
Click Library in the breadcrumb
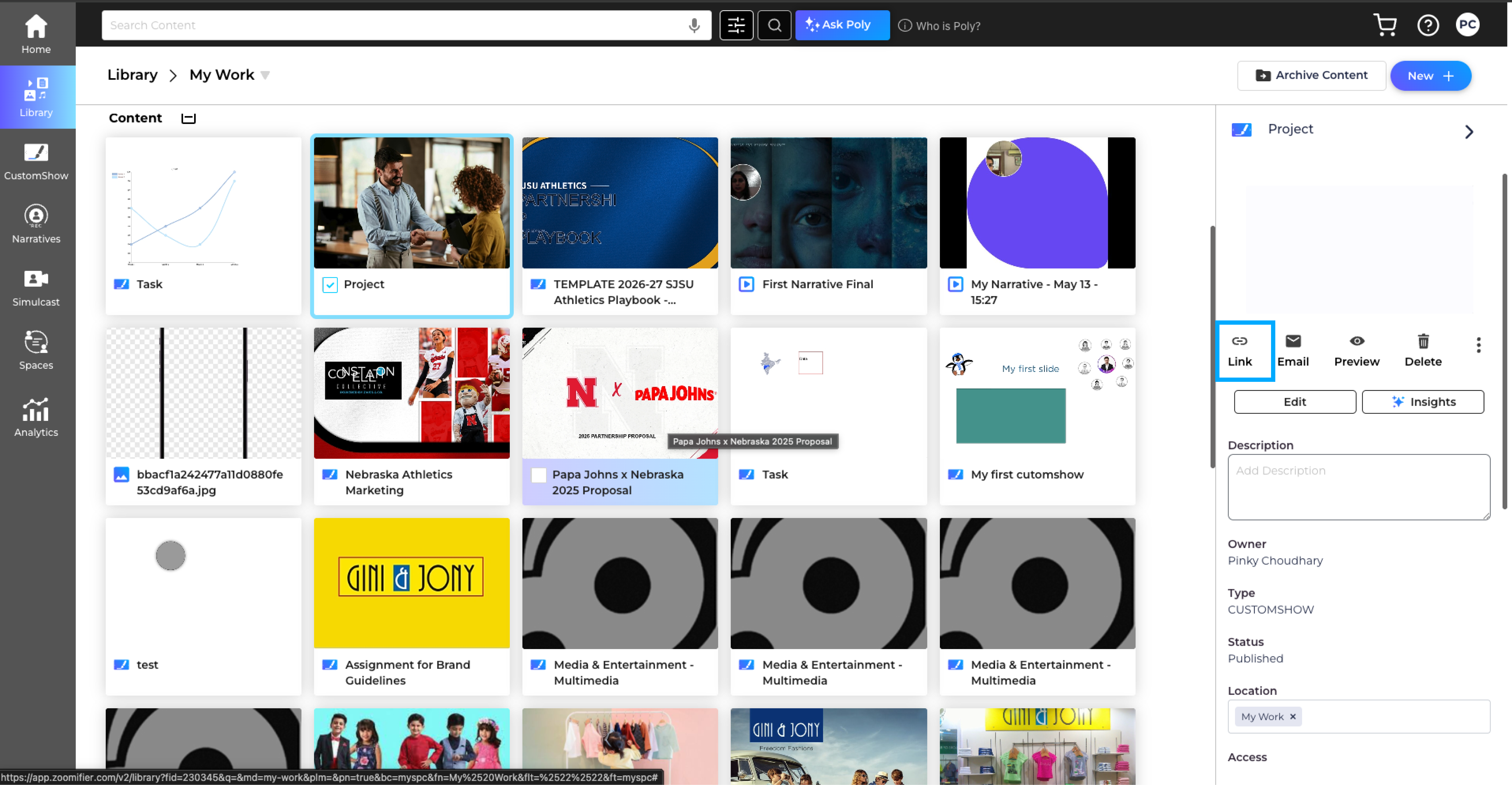point(132,75)
